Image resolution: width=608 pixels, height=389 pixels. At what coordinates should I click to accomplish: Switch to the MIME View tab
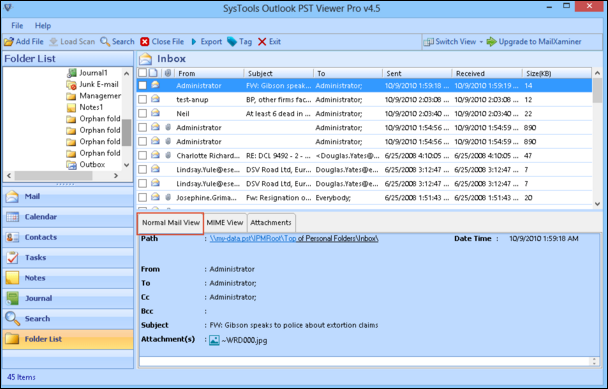tap(225, 223)
